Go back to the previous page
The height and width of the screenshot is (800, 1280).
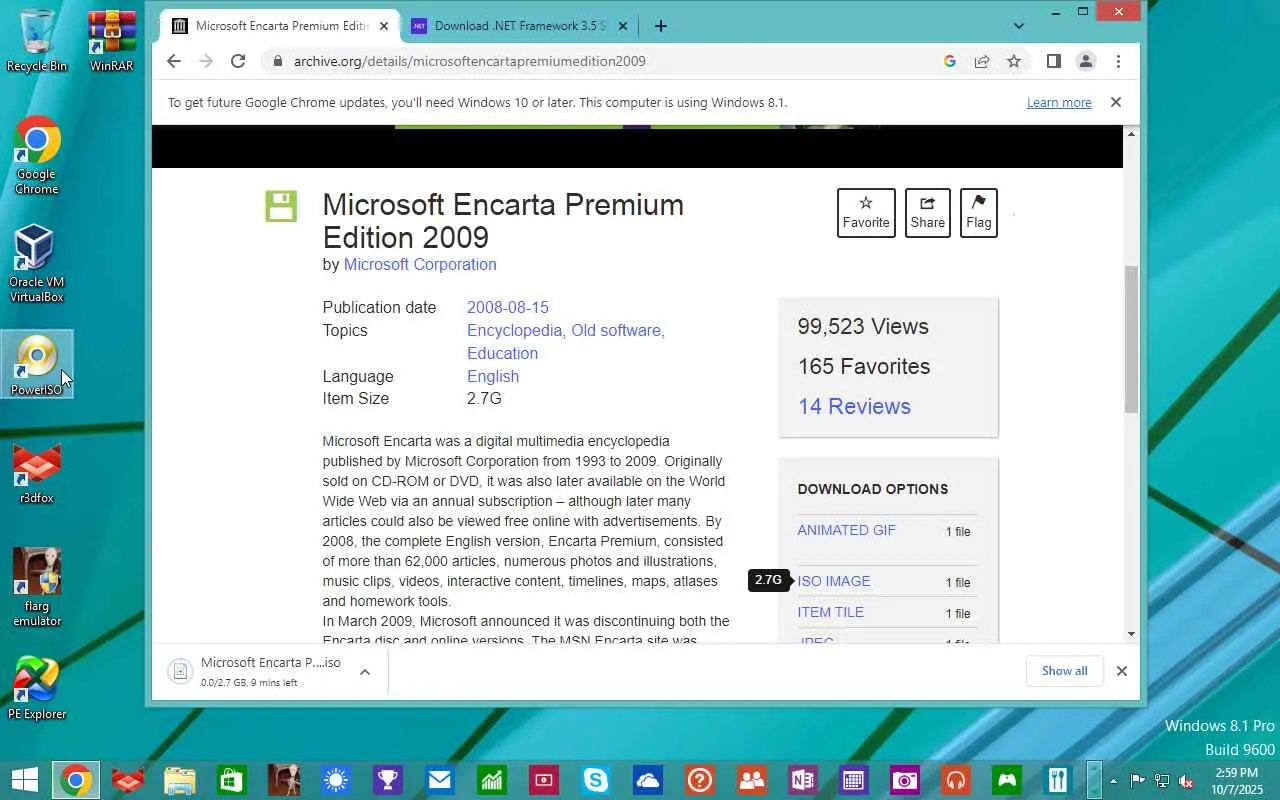coord(174,61)
